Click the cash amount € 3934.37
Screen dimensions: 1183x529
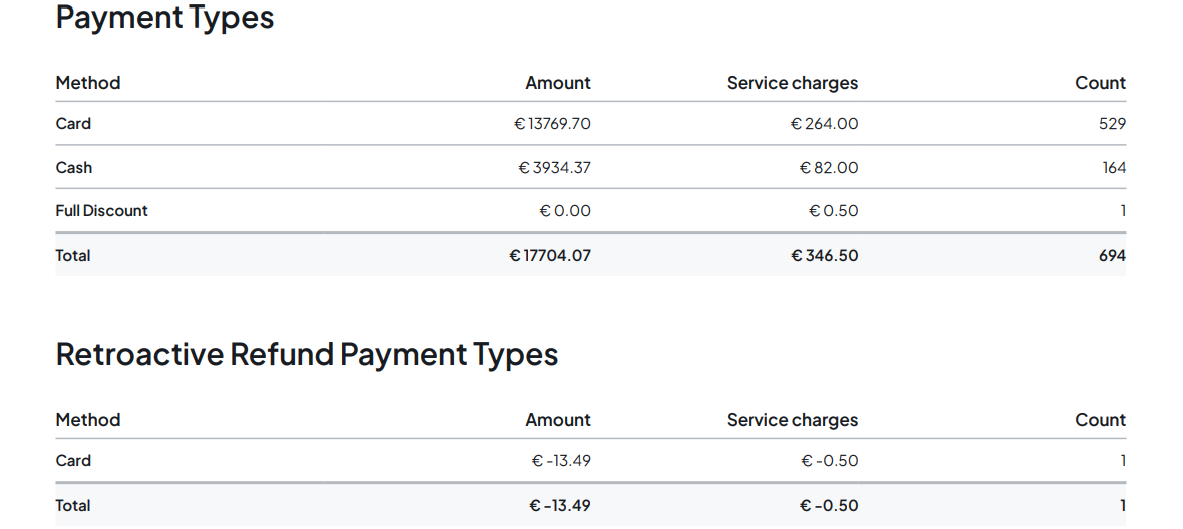click(554, 168)
